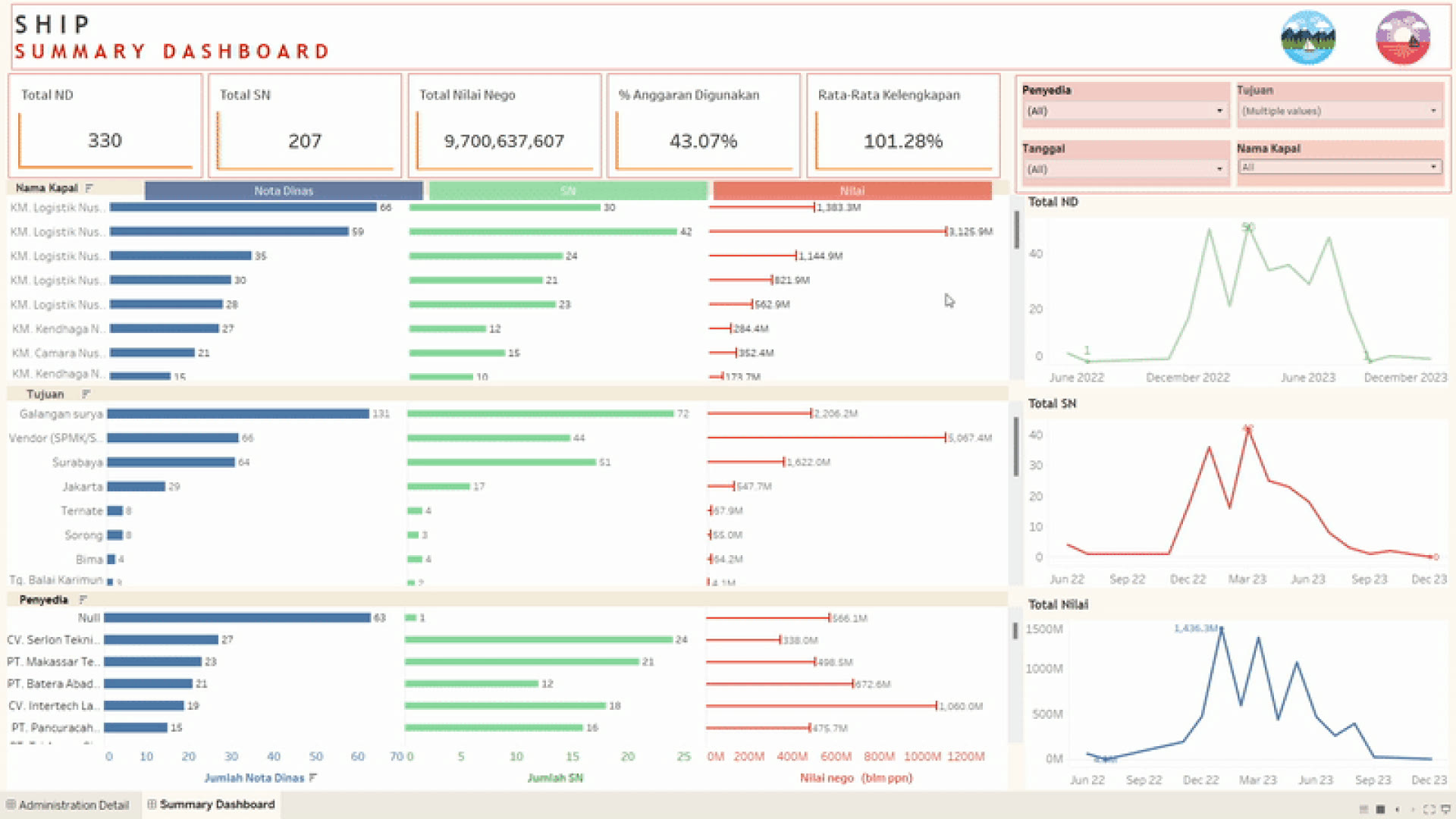Show the previous tab with left arrow icon
Screen dimensions: 1456x819
click(1398, 809)
